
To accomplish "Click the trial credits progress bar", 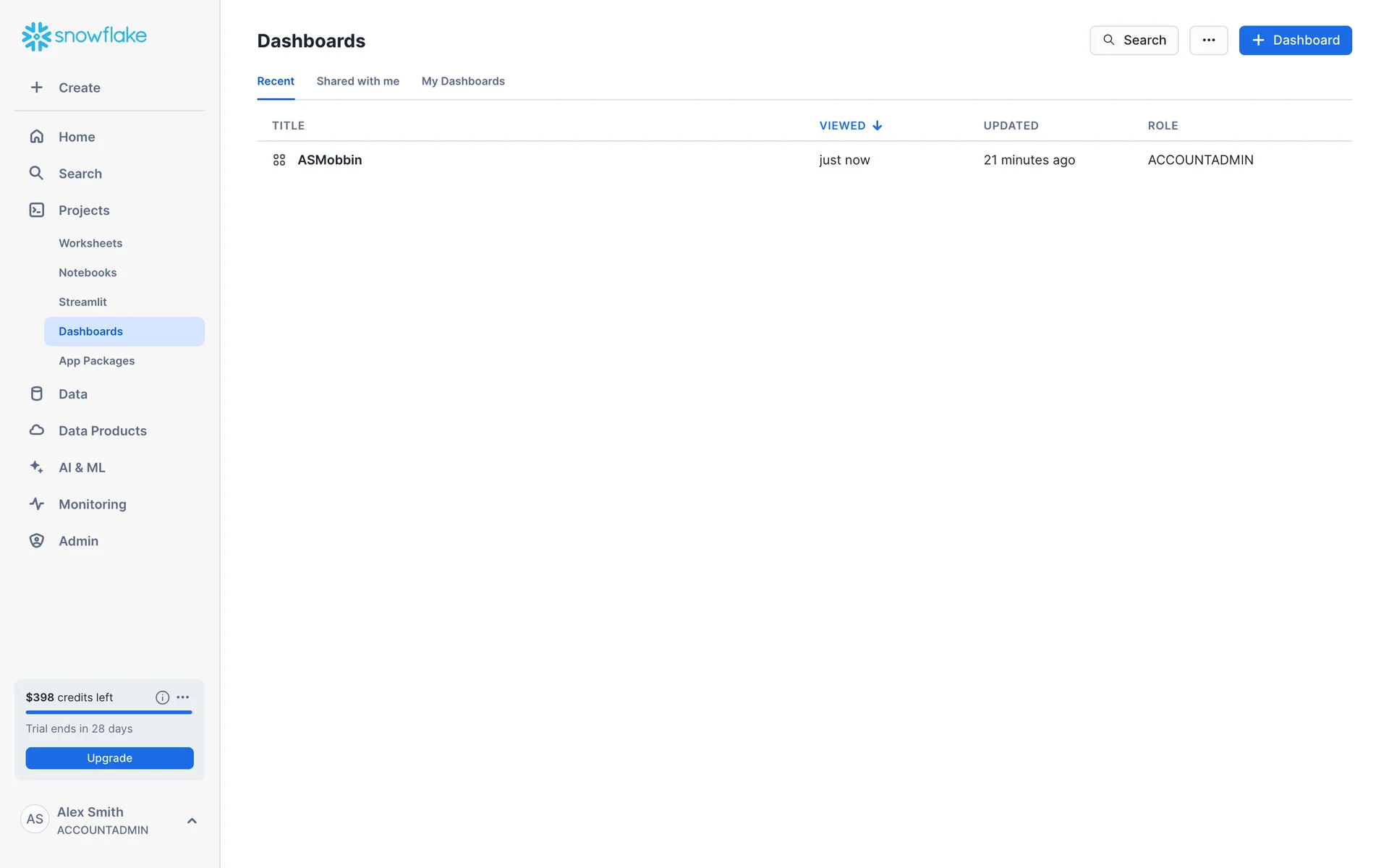I will [x=109, y=712].
